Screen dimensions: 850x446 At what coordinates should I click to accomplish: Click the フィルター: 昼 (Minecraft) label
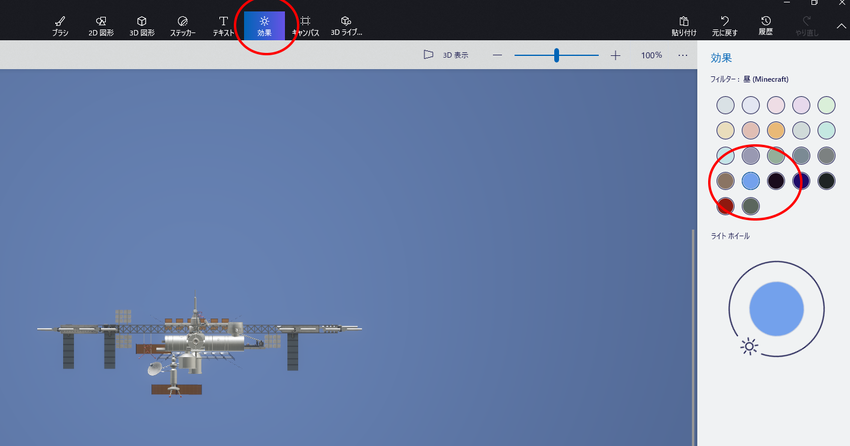pos(749,79)
